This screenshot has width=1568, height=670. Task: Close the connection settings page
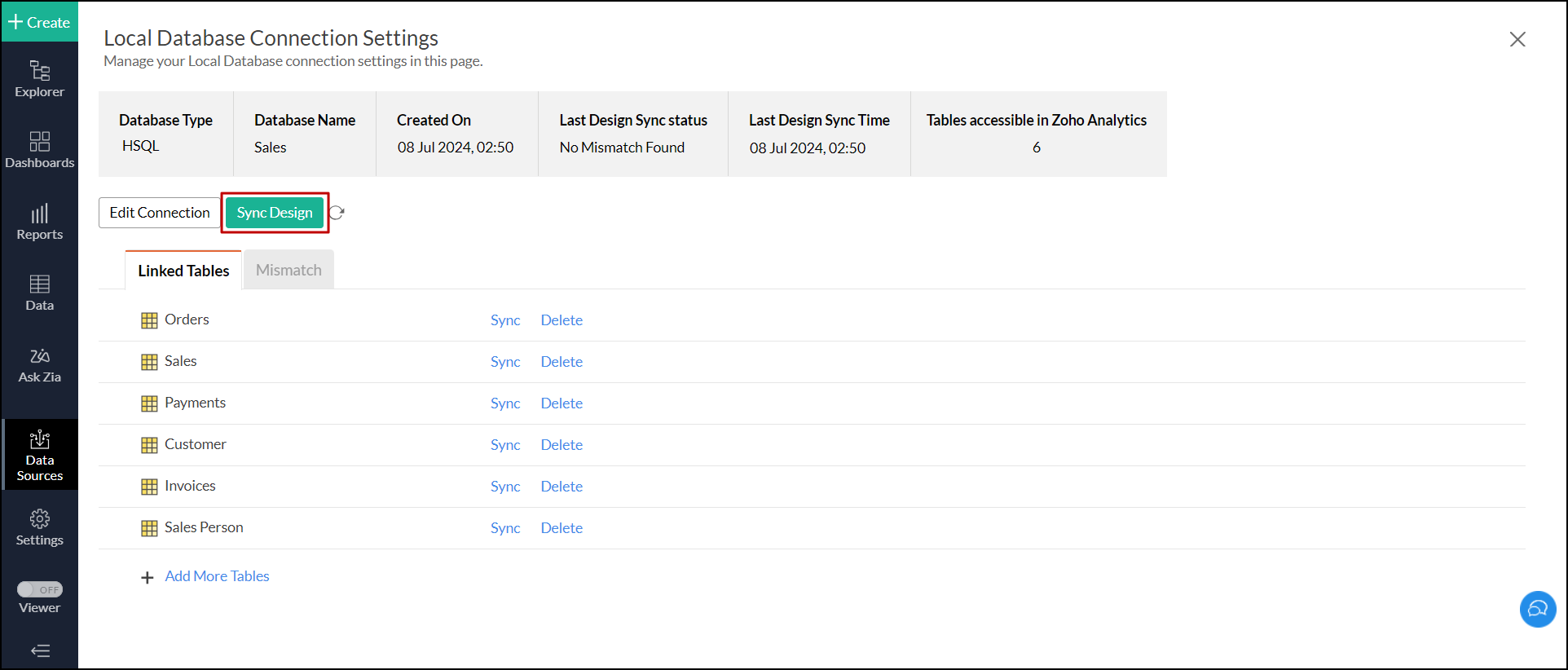pyautogui.click(x=1517, y=39)
